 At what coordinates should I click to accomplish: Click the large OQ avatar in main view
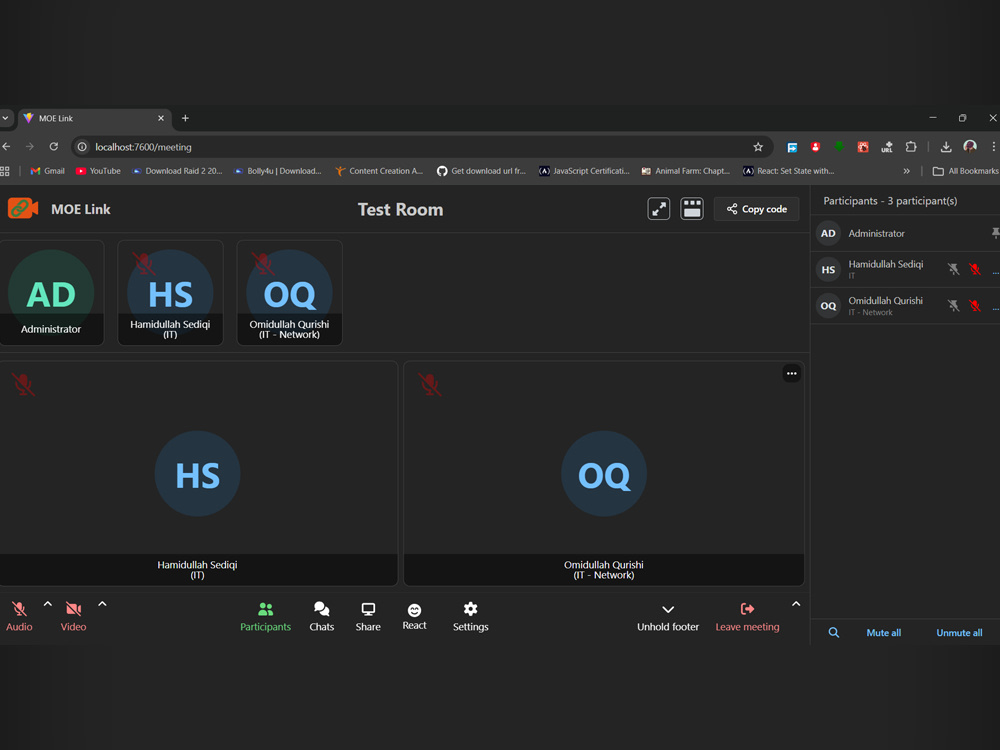pos(604,474)
